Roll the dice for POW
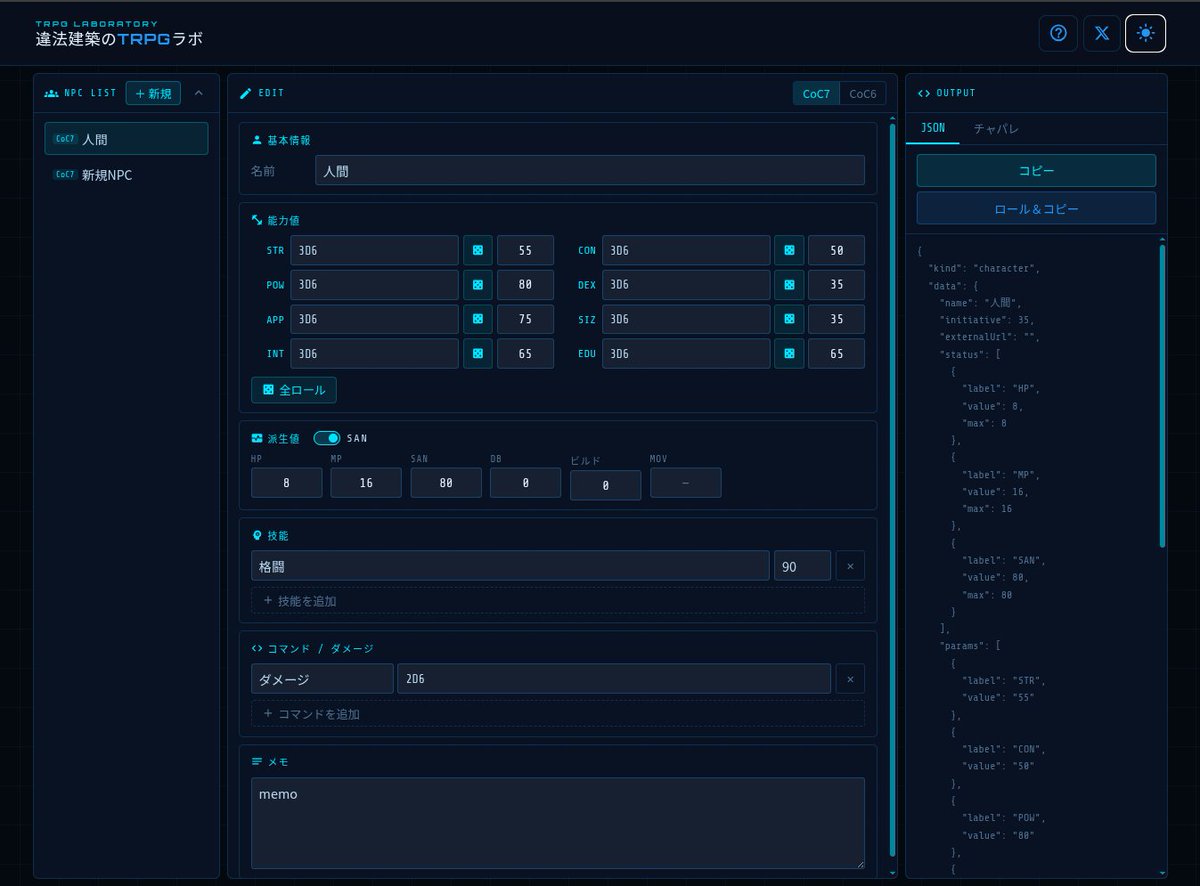 pos(478,285)
